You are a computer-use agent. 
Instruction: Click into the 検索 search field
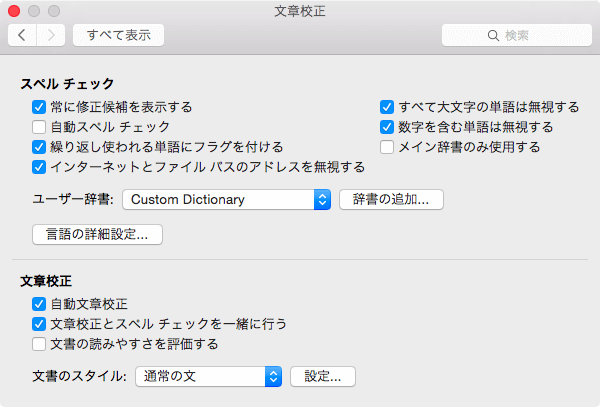tap(517, 35)
